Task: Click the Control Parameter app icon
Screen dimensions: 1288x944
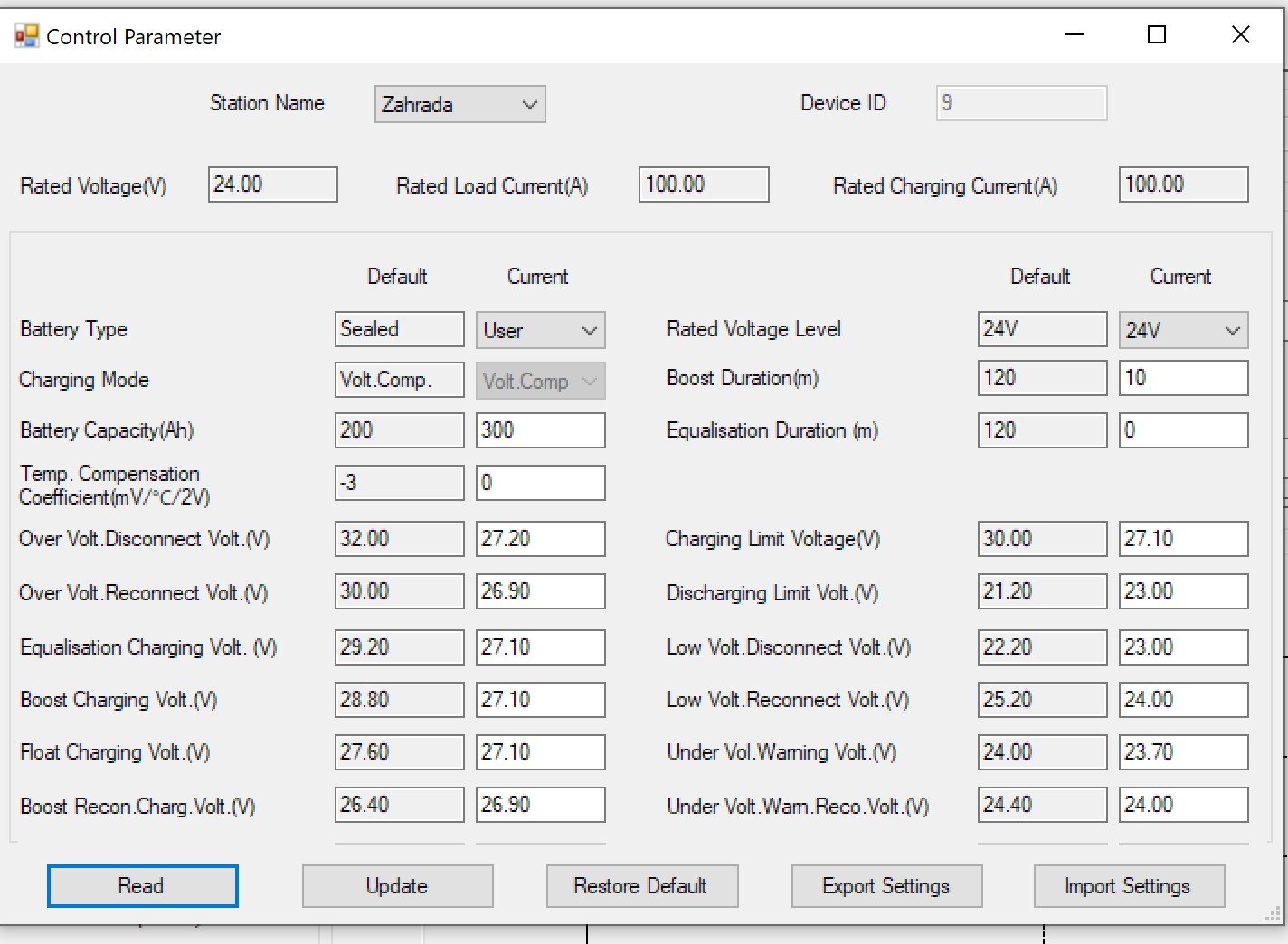Action: [x=26, y=36]
